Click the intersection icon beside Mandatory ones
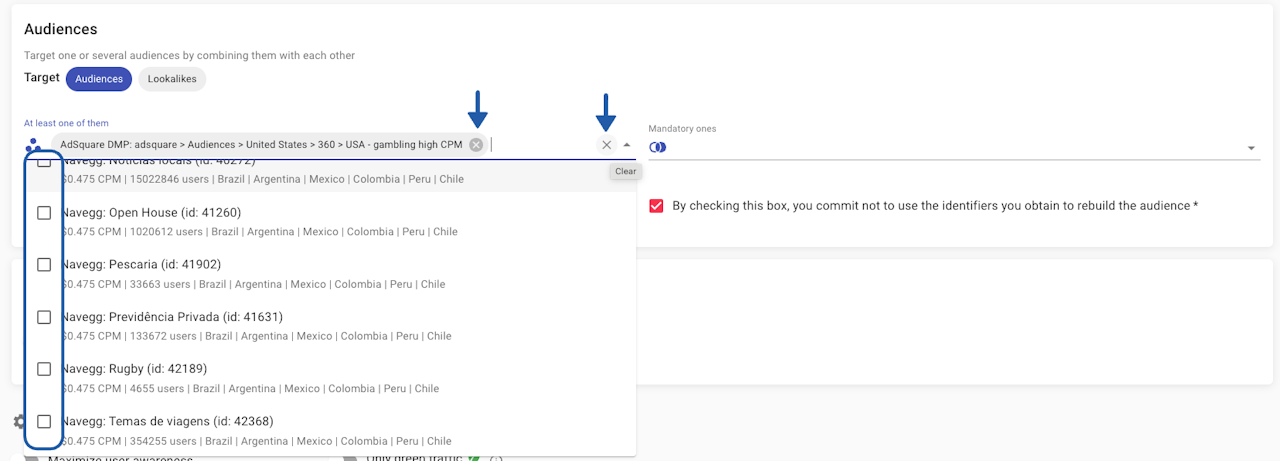 pyautogui.click(x=657, y=148)
